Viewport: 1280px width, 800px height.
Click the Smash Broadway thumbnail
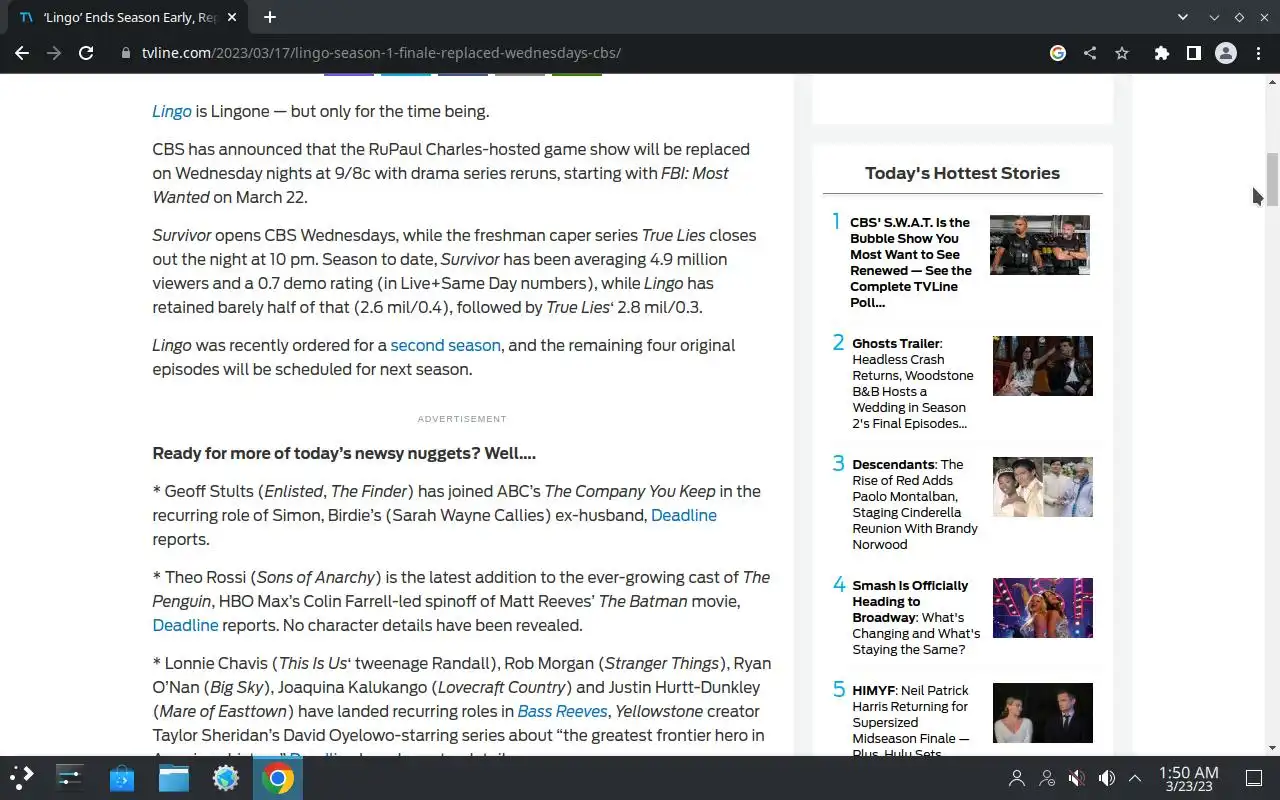point(1043,607)
